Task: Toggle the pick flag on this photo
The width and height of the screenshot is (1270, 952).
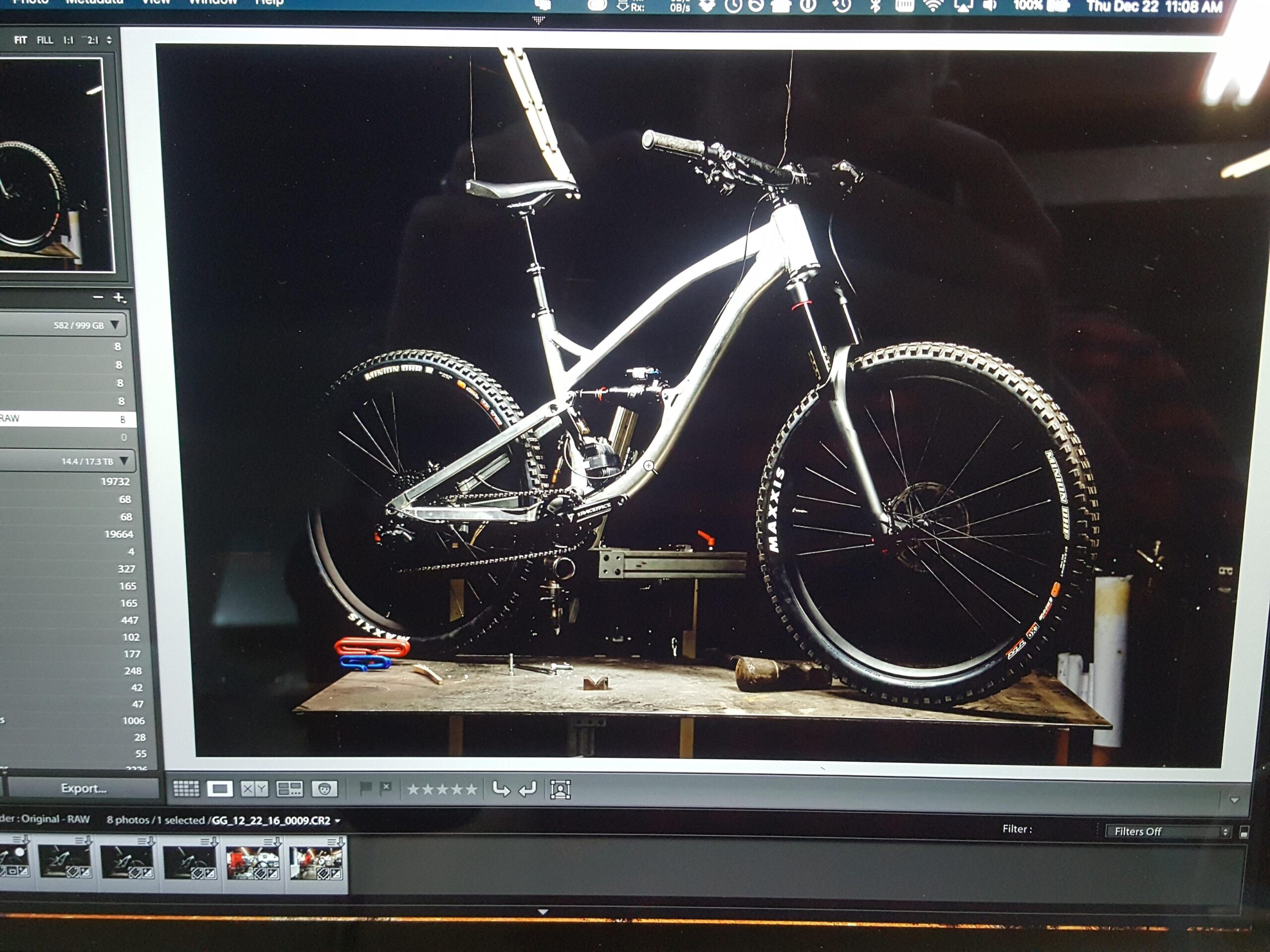Action: click(368, 789)
